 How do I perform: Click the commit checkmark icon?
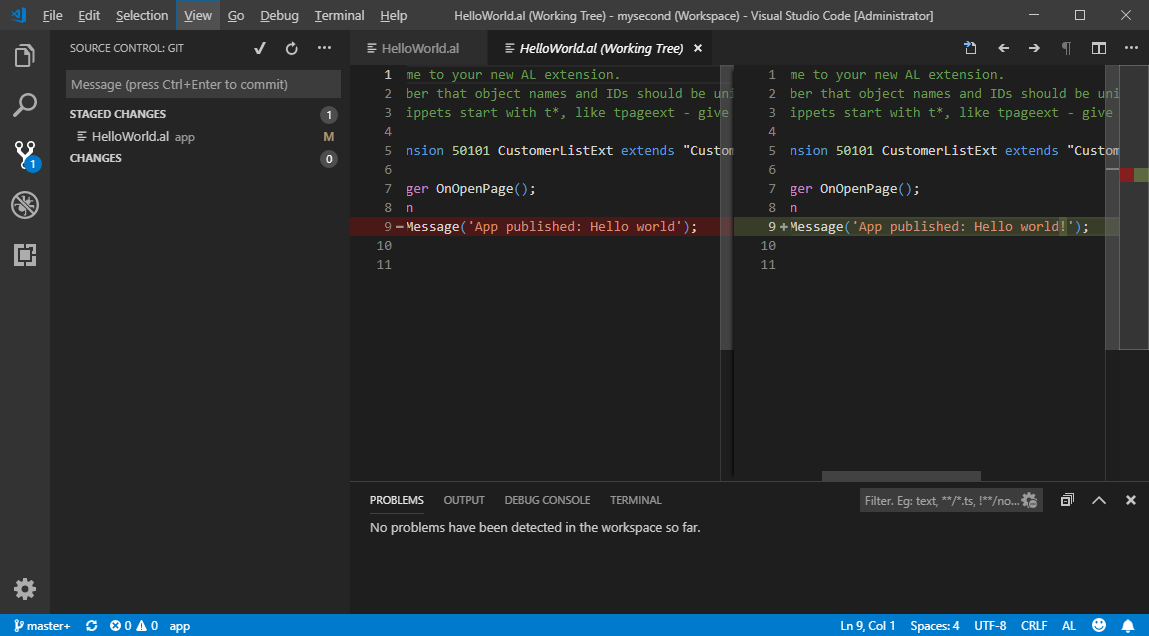pos(260,48)
